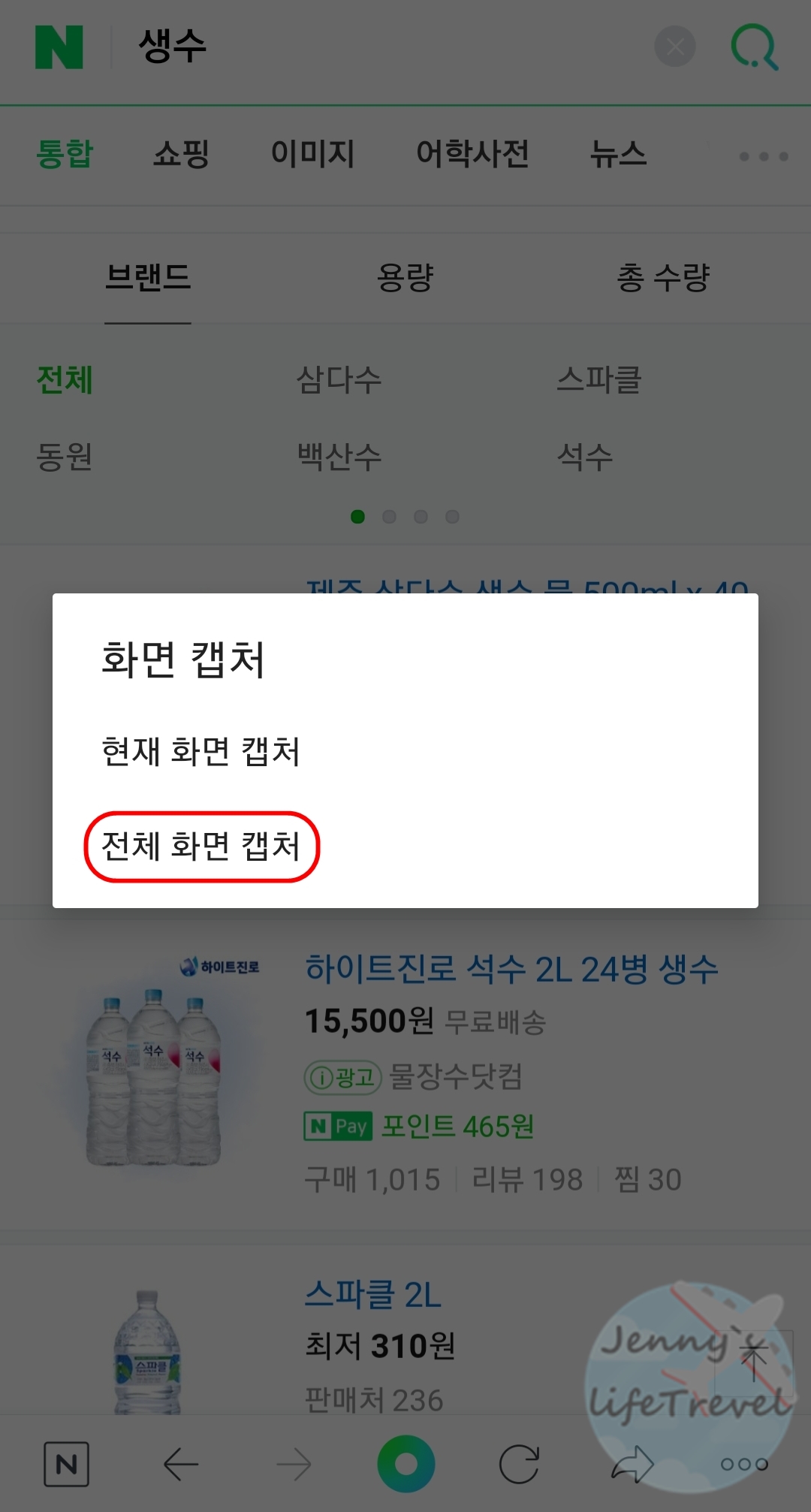Image resolution: width=811 pixels, height=1512 pixels.
Task: Tap the green circle Greendot button
Action: click(x=406, y=1464)
